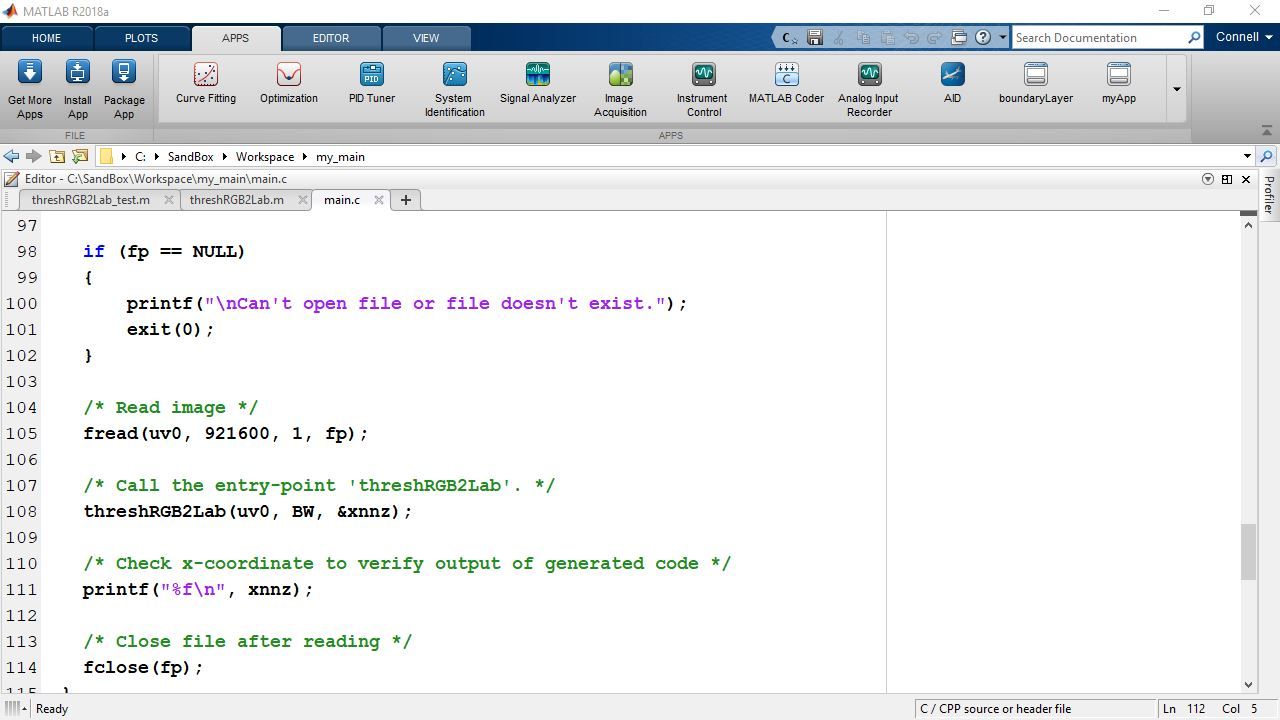Open the custom boundaryLayer app
Image resolution: width=1280 pixels, height=720 pixels.
point(1035,85)
